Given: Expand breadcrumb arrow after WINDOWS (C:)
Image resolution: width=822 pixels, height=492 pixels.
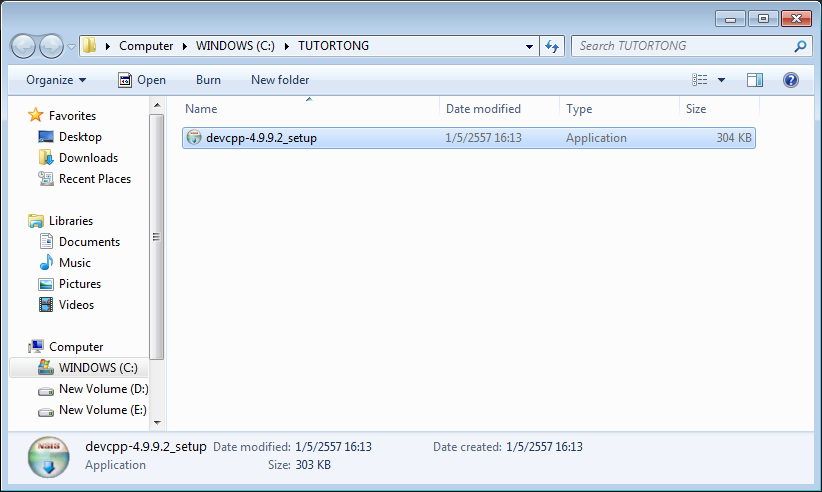Looking at the screenshot, I should 287,46.
